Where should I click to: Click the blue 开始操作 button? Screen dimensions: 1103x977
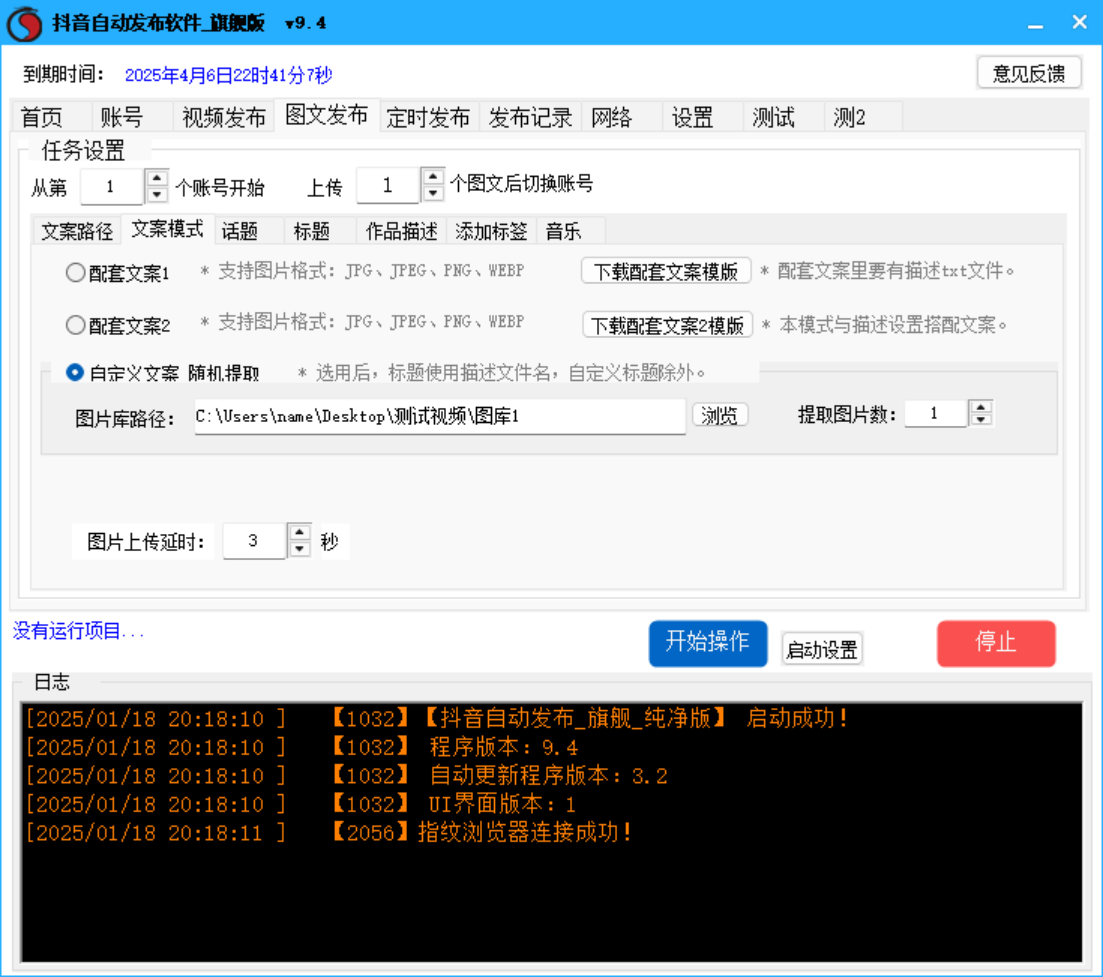click(x=708, y=643)
